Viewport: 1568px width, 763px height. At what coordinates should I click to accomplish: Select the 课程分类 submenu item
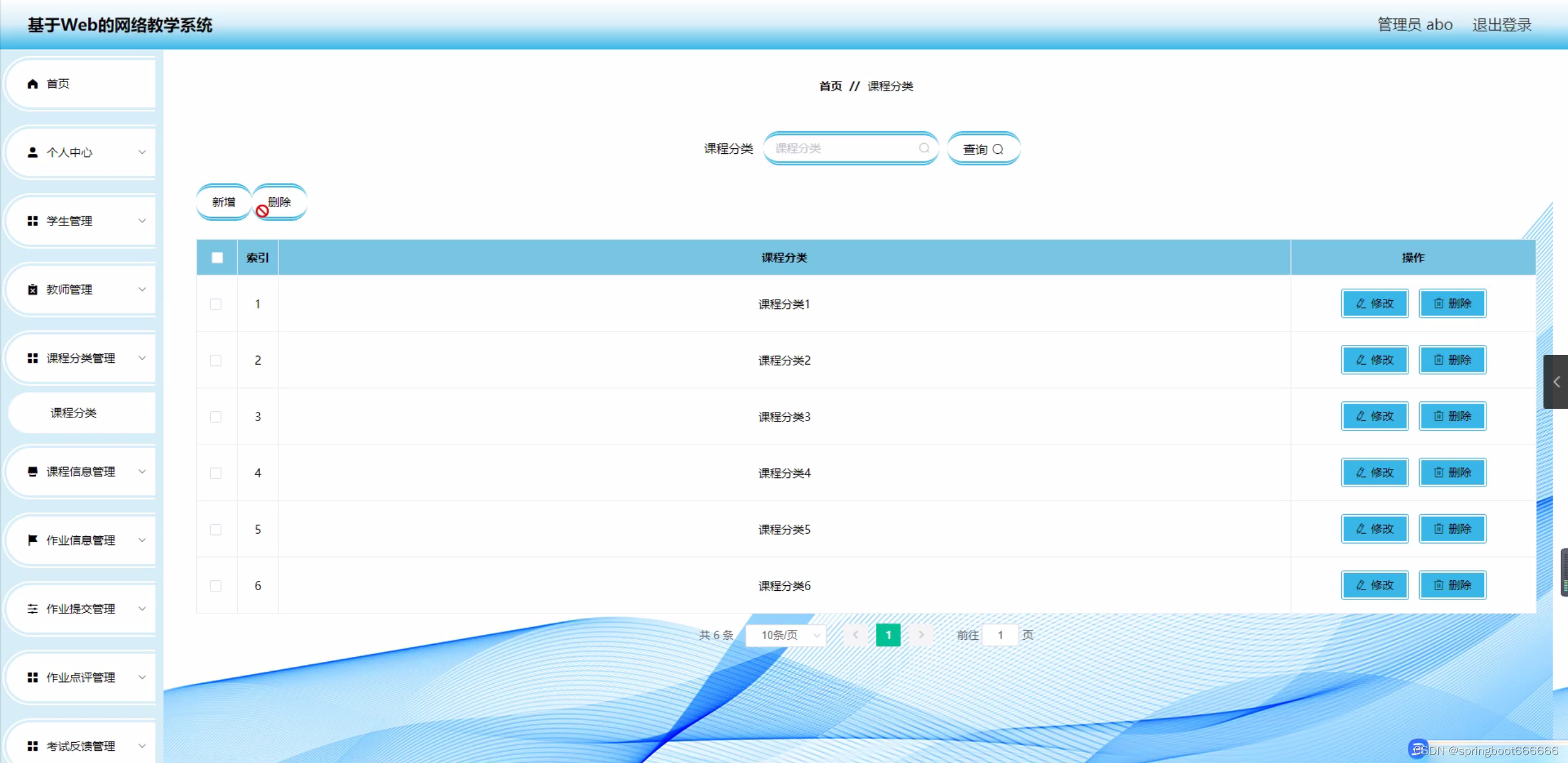click(74, 413)
